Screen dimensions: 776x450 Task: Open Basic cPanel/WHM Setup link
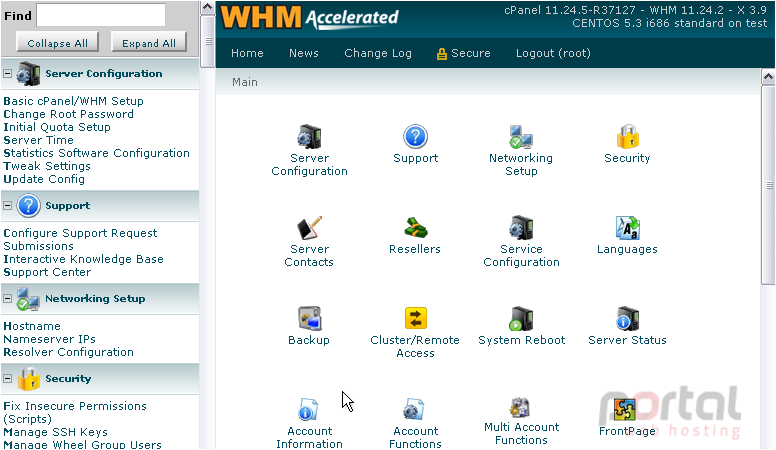tap(73, 101)
